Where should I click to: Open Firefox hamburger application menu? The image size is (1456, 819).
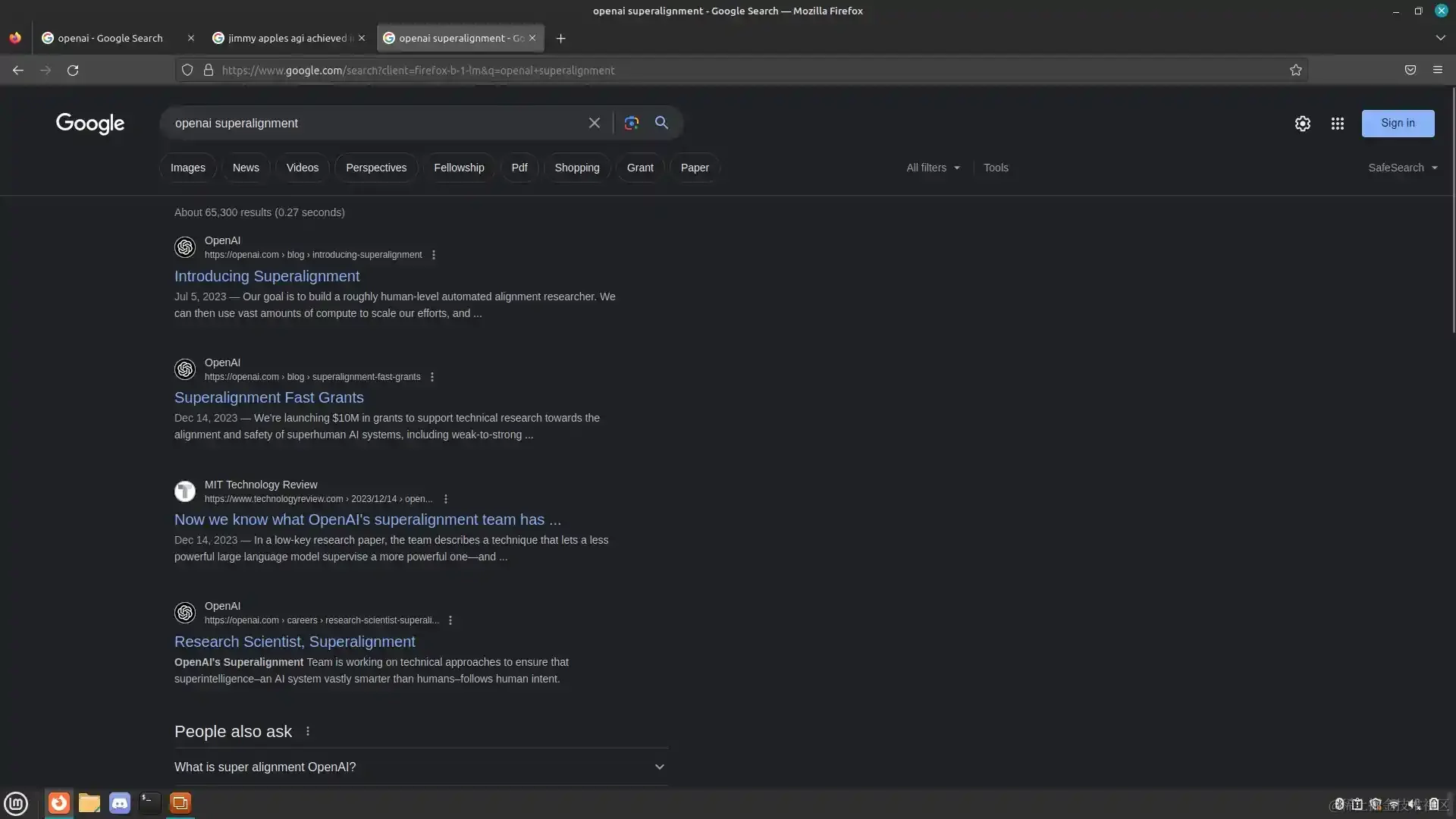(x=1437, y=70)
